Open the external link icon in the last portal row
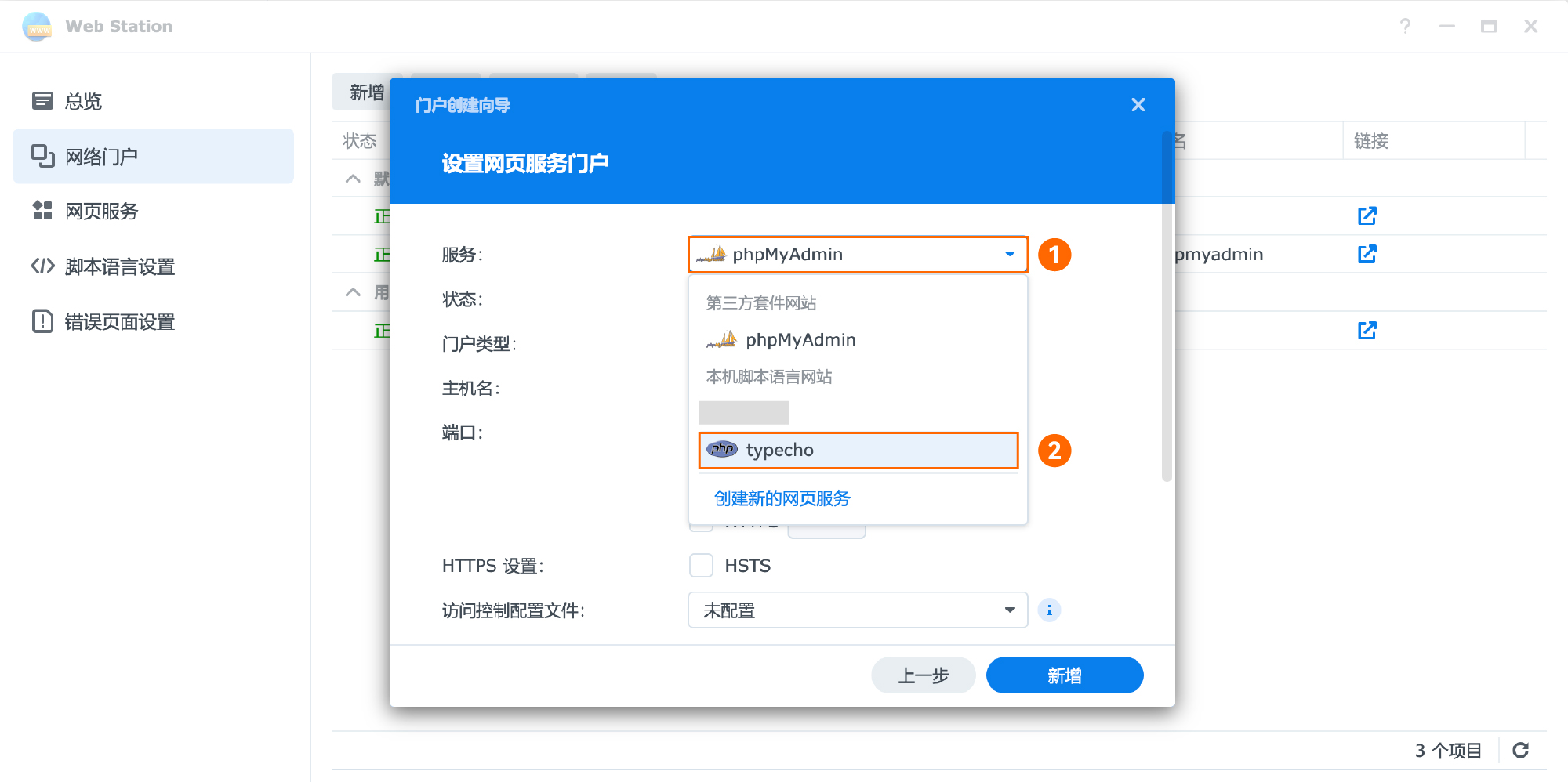This screenshot has width=1568, height=782. click(x=1367, y=331)
